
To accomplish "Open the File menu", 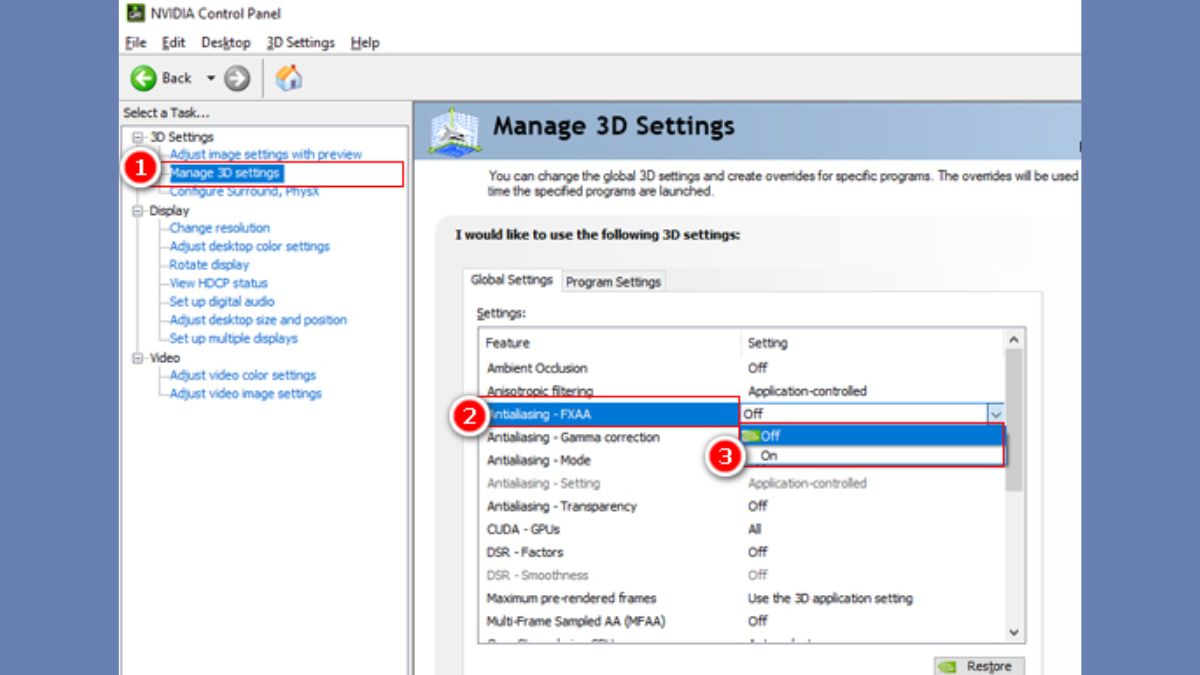I will [x=136, y=42].
